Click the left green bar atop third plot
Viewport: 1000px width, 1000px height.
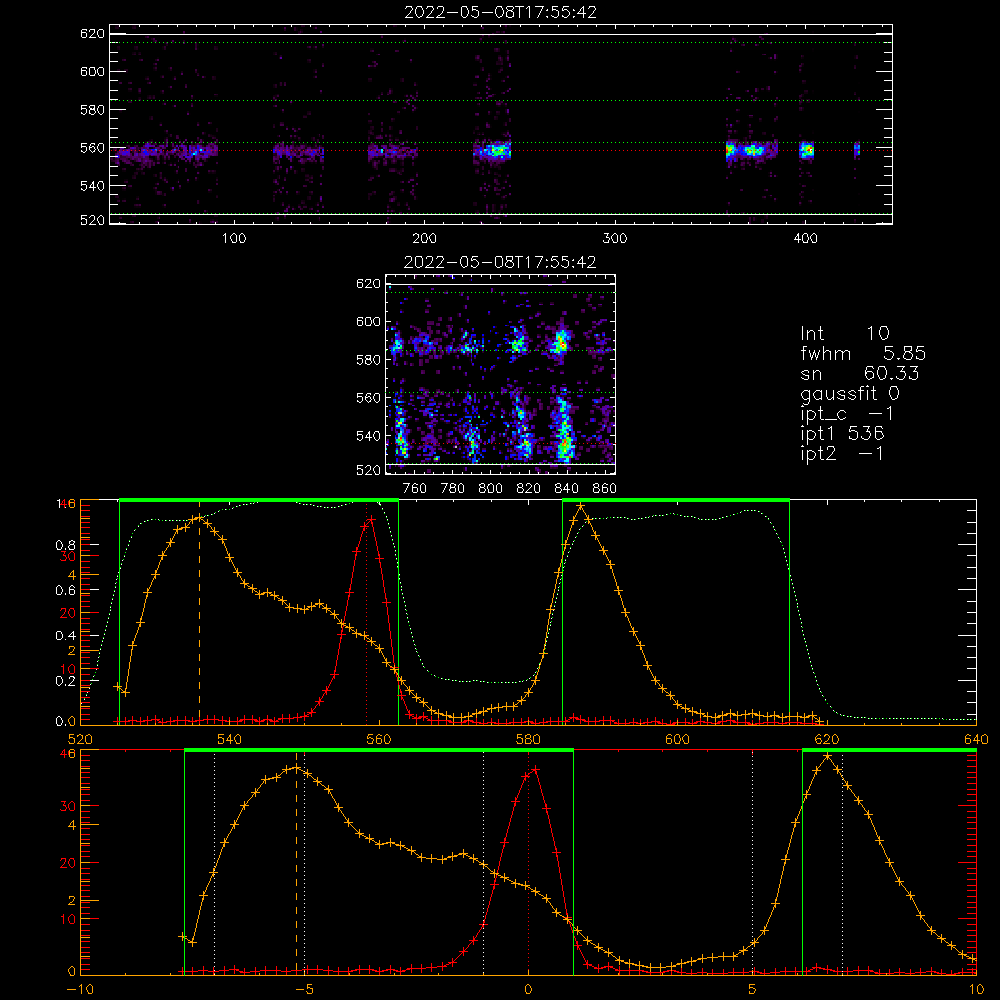click(259, 501)
